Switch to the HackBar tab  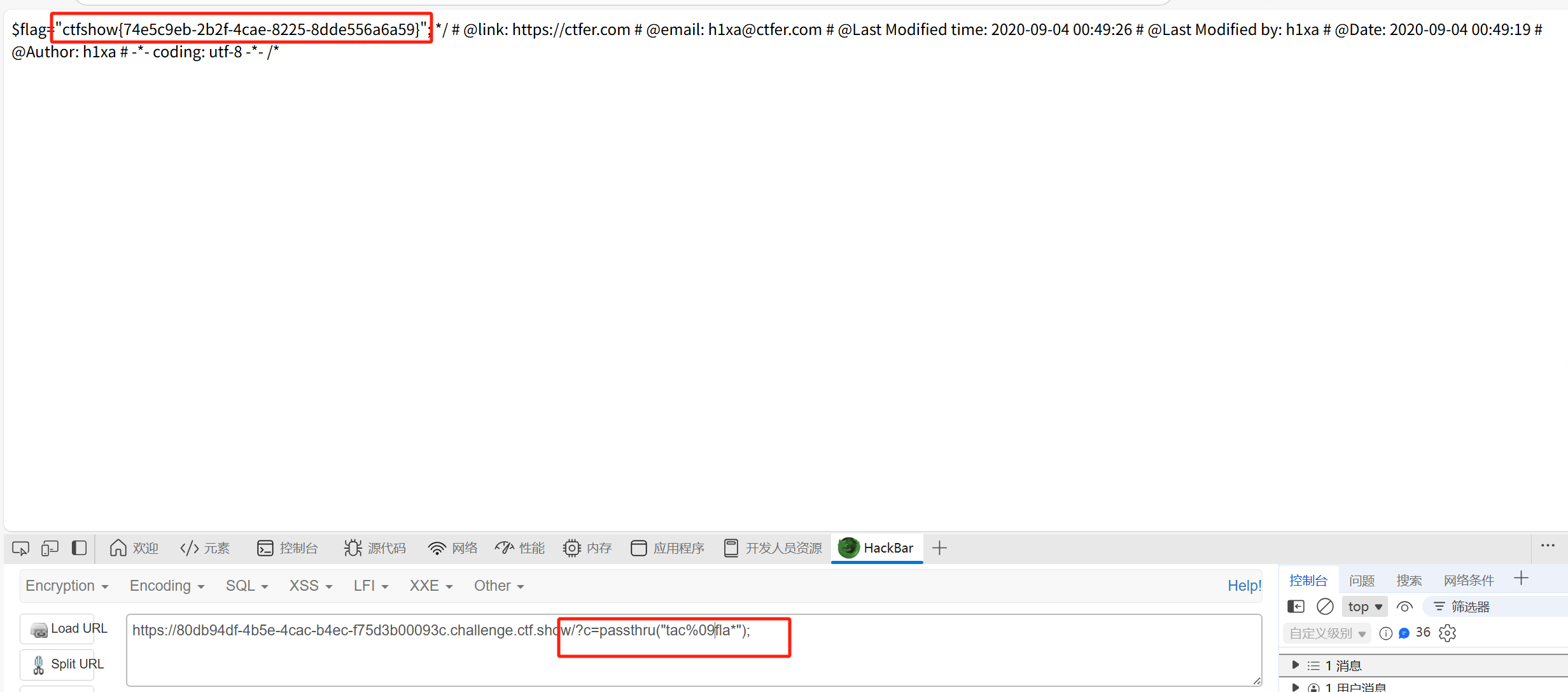[x=877, y=548]
